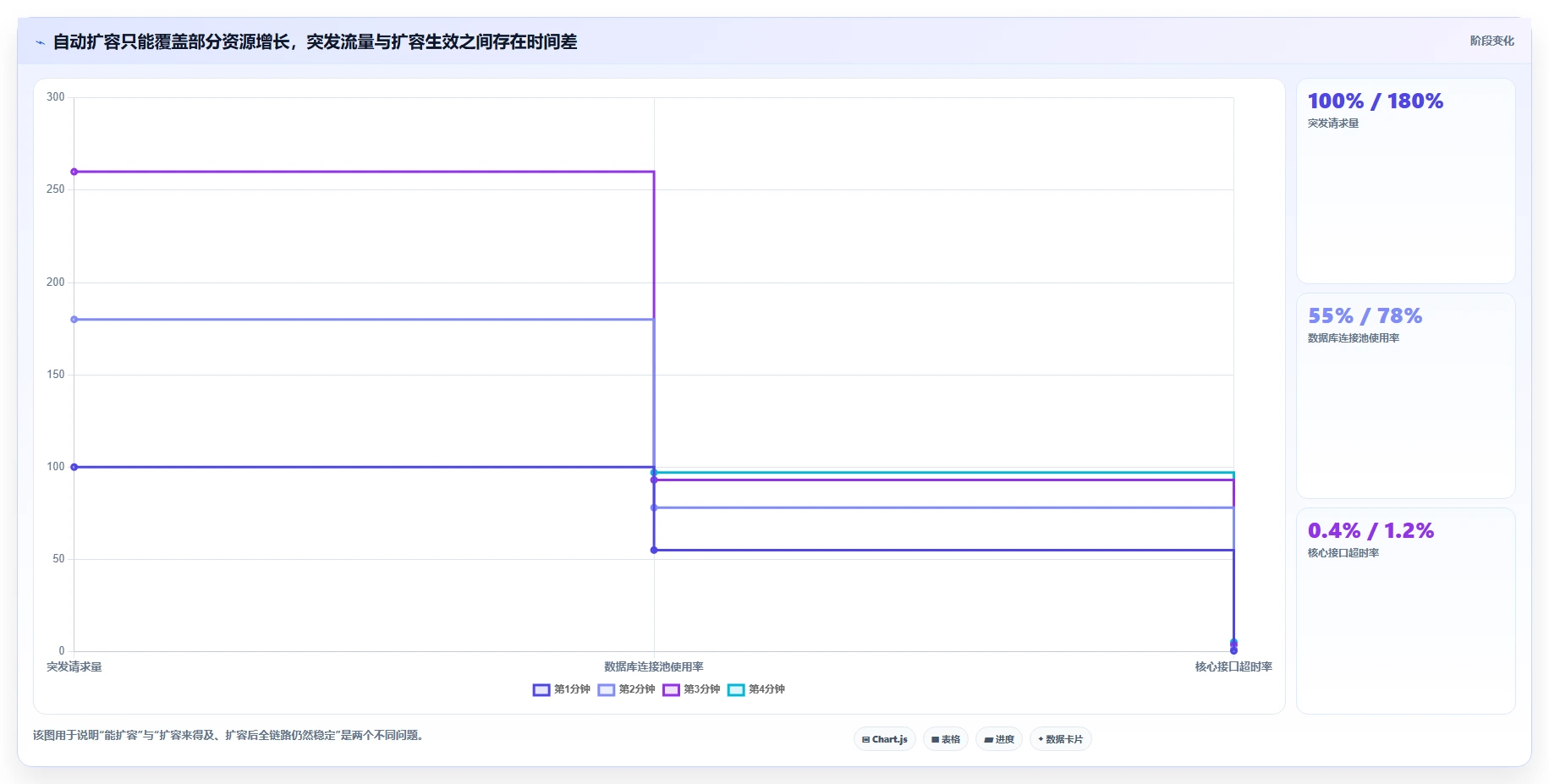Click the 数据卡片 tag pill
This screenshot has width=1549, height=784.
click(x=1061, y=739)
